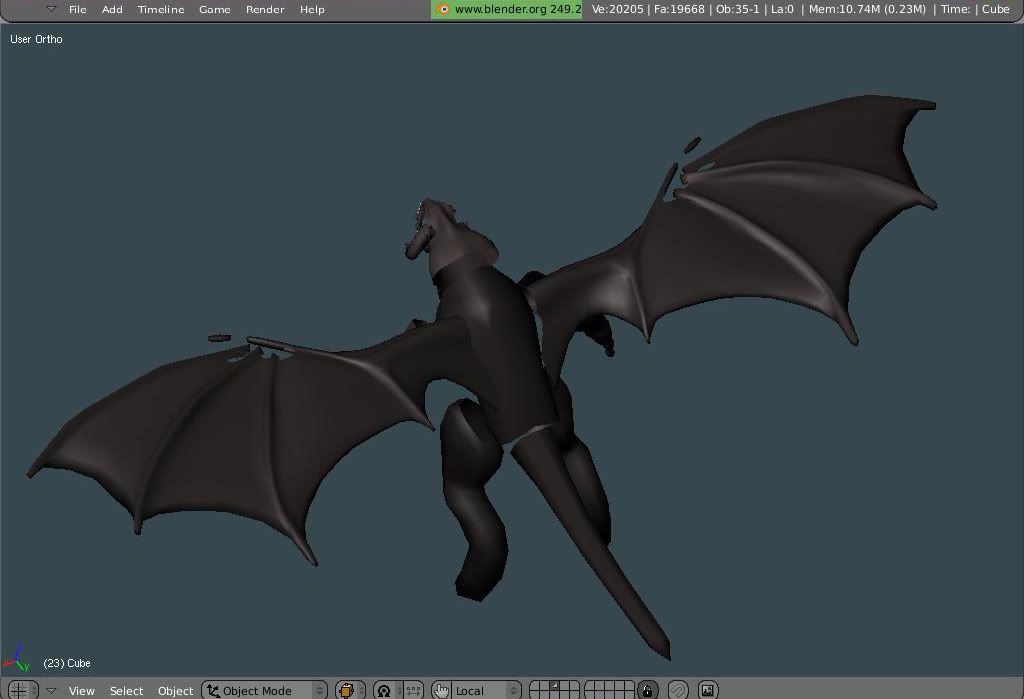Open the Render menu

tap(265, 9)
